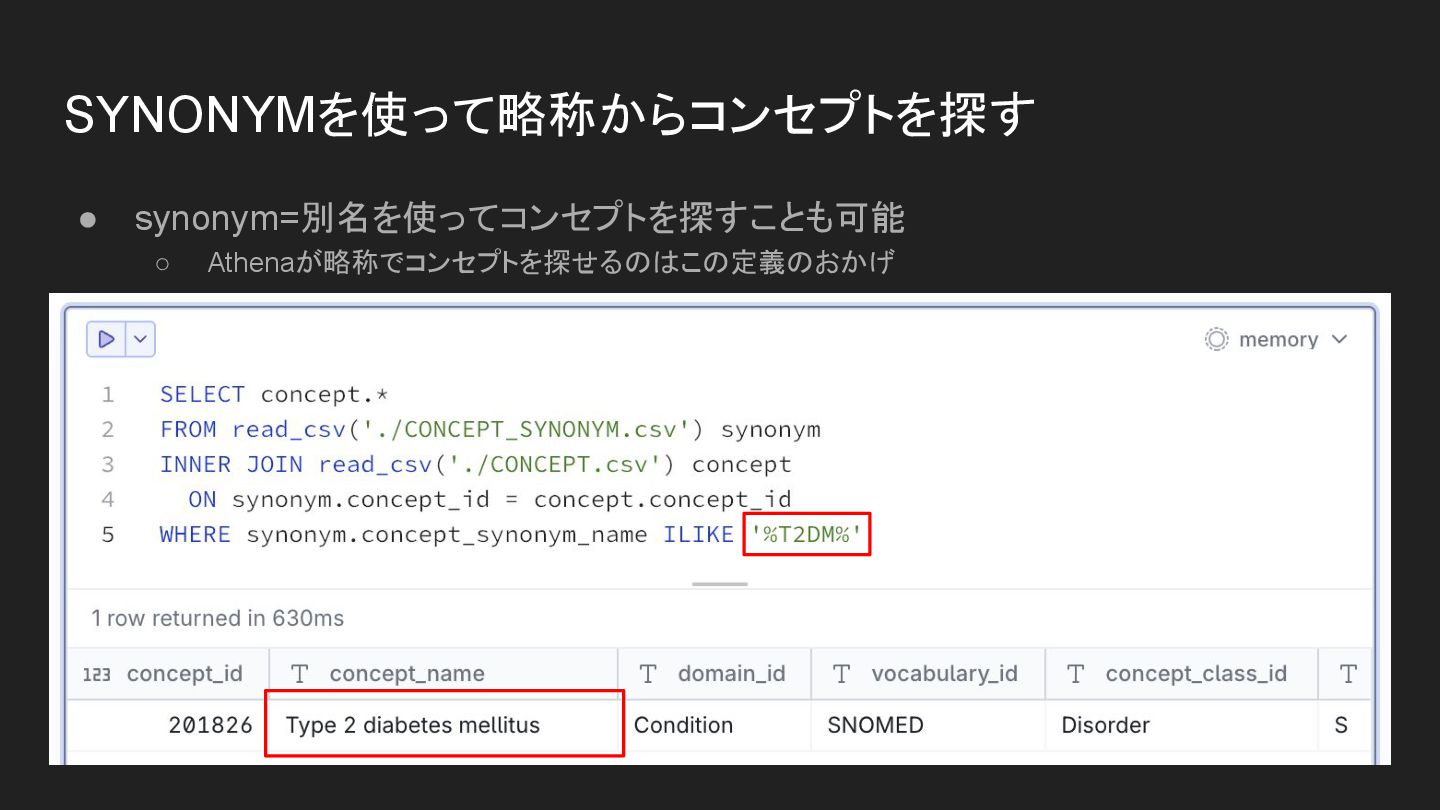This screenshot has width=1440, height=810.
Task: Click the text type icon beside concept_class_id
Action: (x=1075, y=674)
